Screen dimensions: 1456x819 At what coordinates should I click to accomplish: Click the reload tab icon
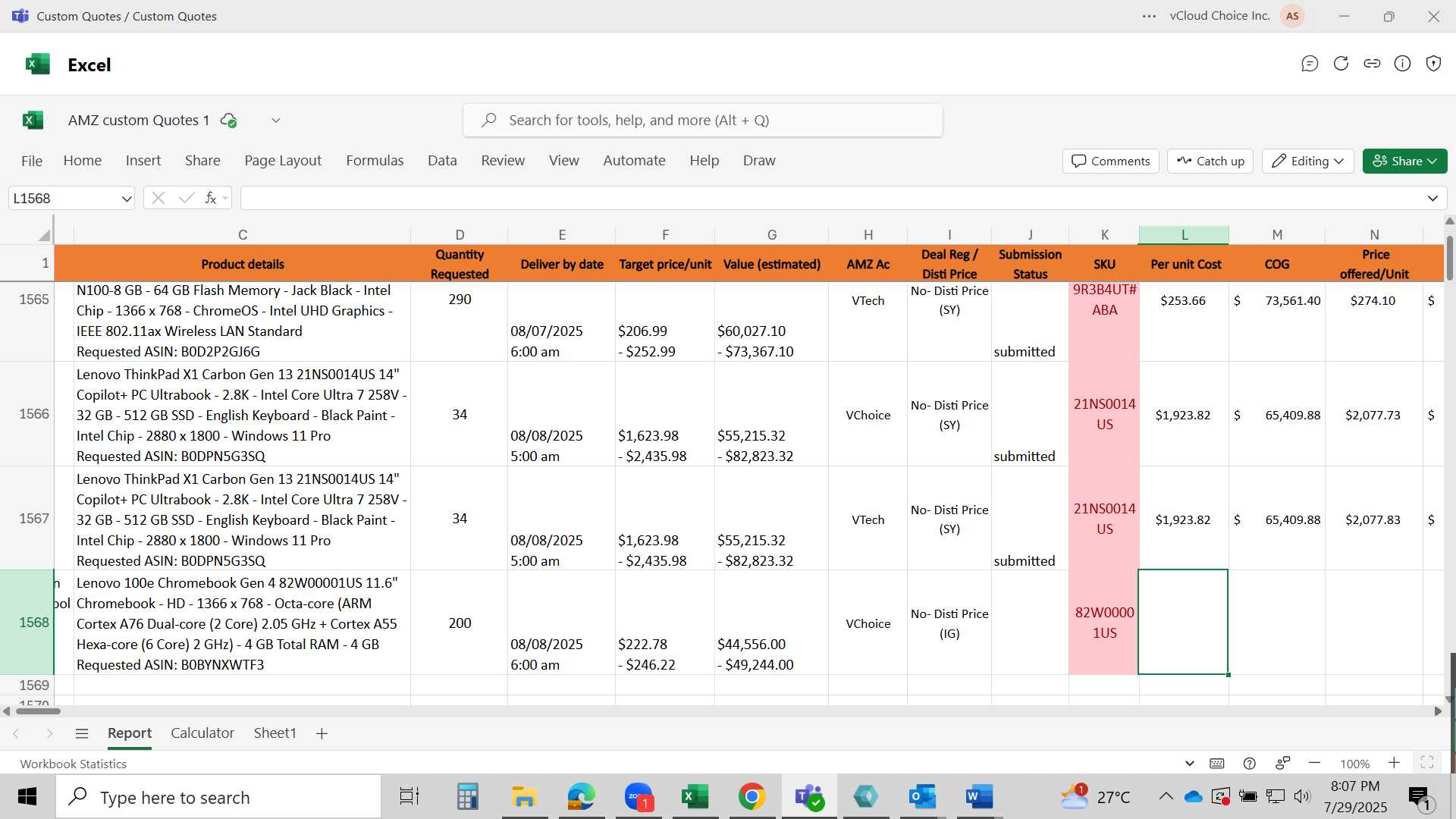(x=1341, y=64)
